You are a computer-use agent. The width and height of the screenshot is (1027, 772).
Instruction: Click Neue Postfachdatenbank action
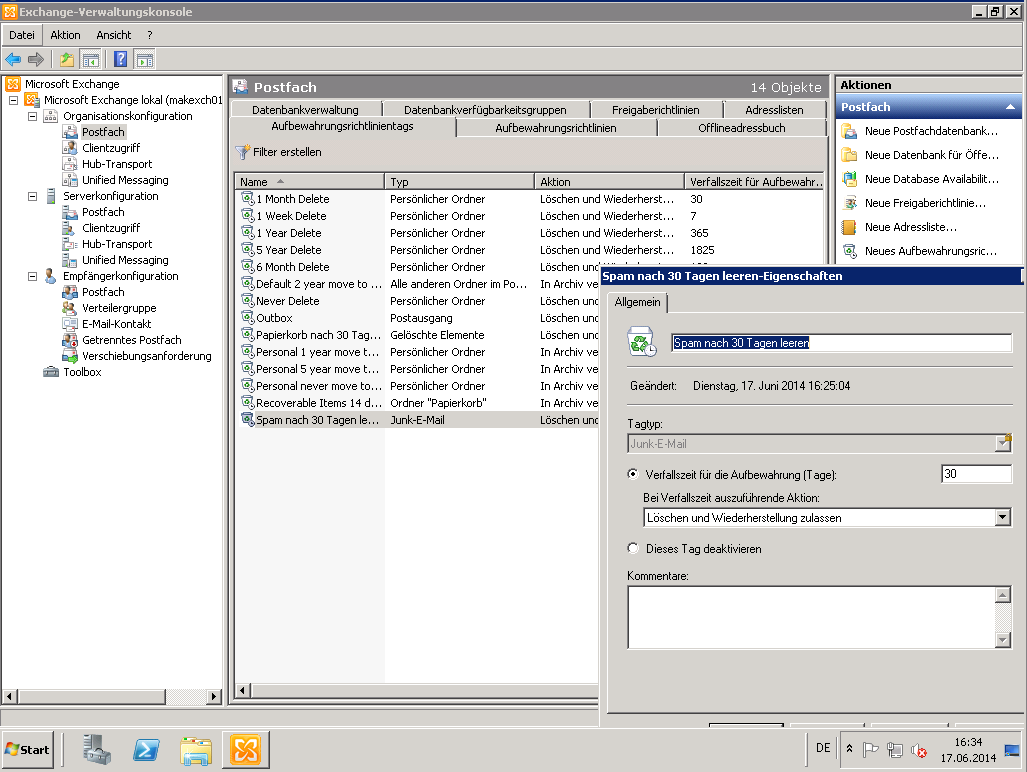(x=931, y=131)
